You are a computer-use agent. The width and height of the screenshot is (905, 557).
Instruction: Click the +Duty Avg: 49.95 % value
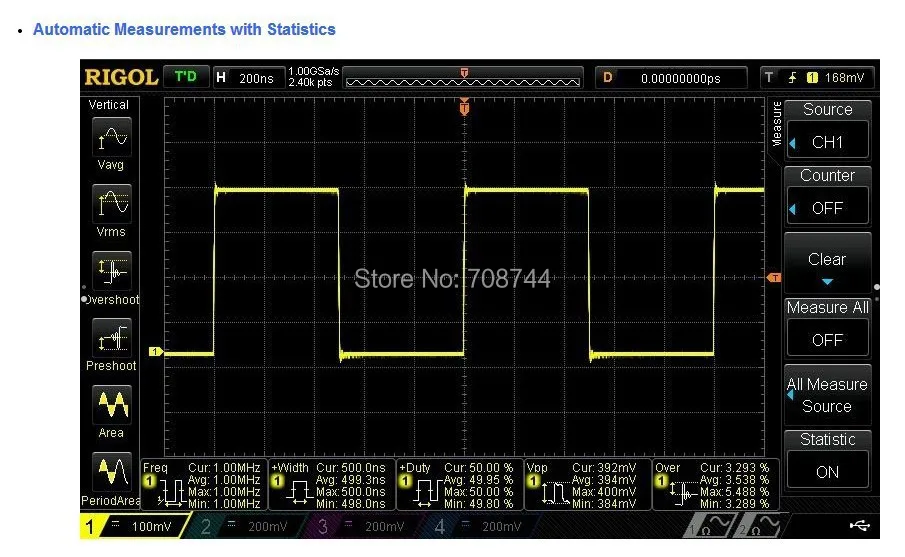pyautogui.click(x=478, y=480)
